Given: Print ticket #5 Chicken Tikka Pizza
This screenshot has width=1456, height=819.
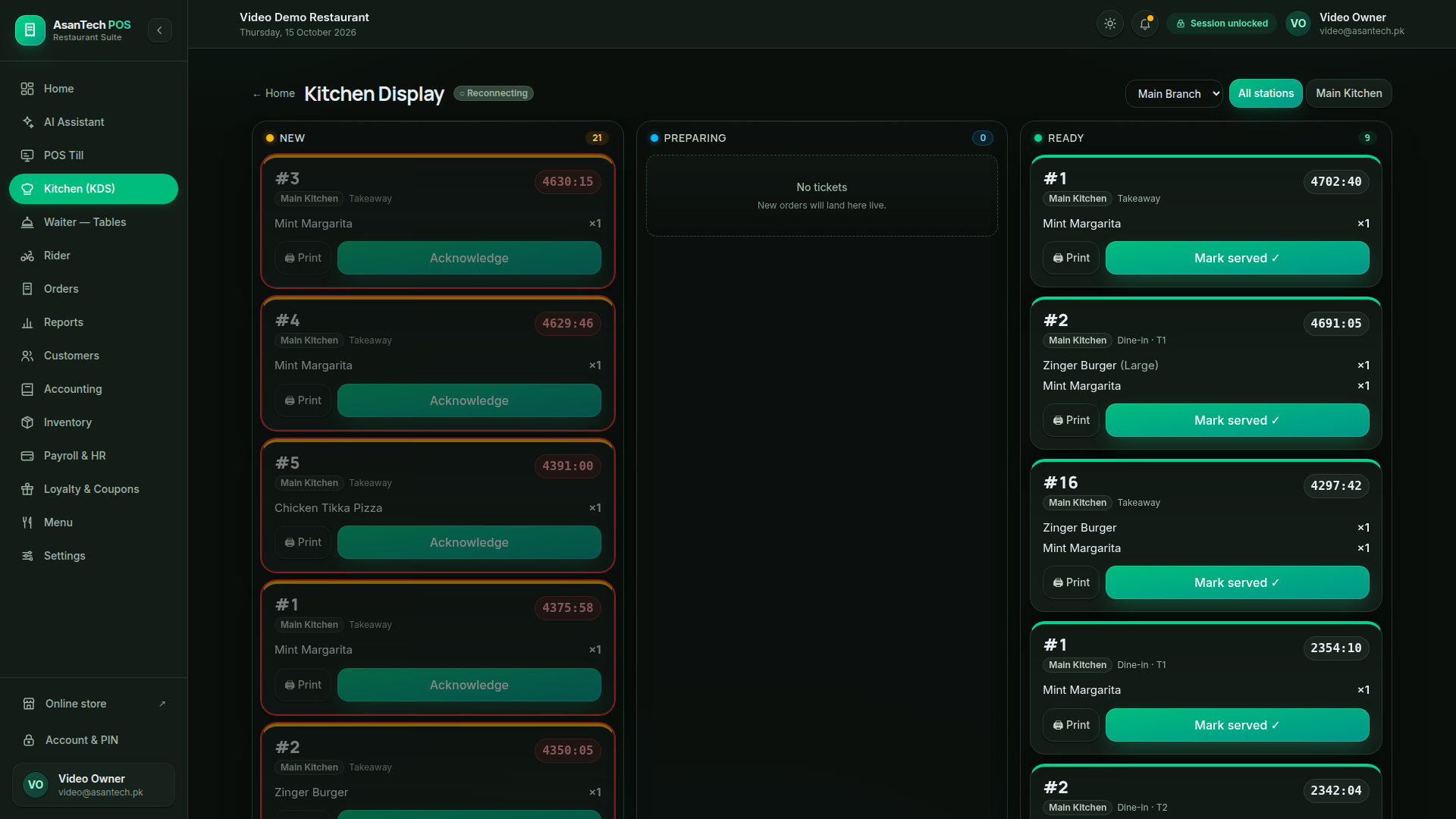Looking at the screenshot, I should 303,542.
